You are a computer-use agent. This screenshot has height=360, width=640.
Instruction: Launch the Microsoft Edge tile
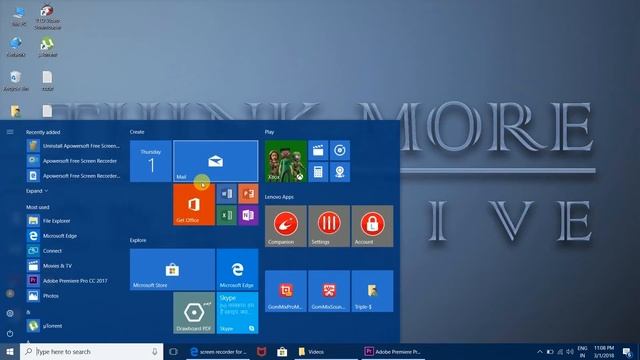[x=237, y=269]
